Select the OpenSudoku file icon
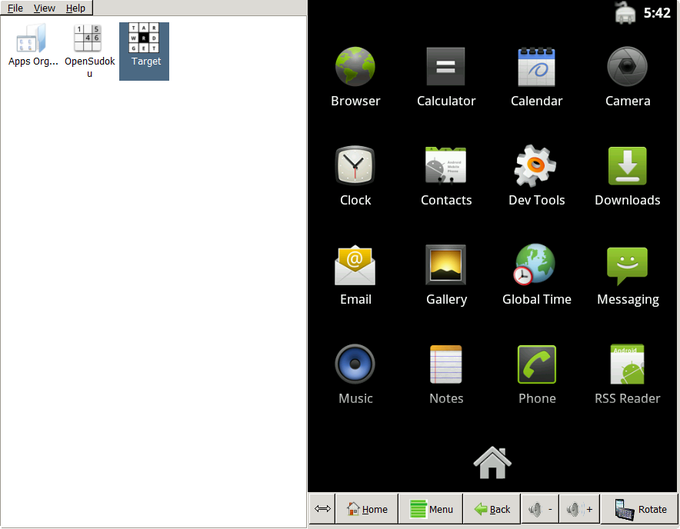680x529 pixels. click(89, 51)
